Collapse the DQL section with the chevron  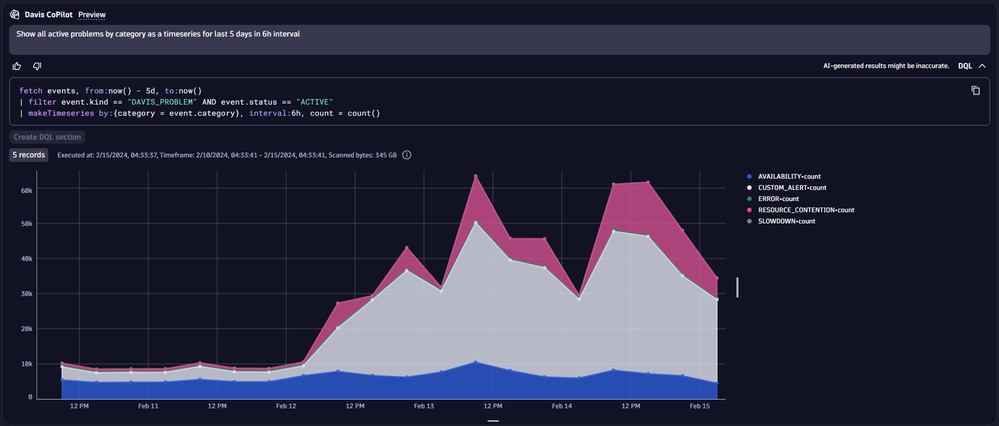click(x=982, y=66)
